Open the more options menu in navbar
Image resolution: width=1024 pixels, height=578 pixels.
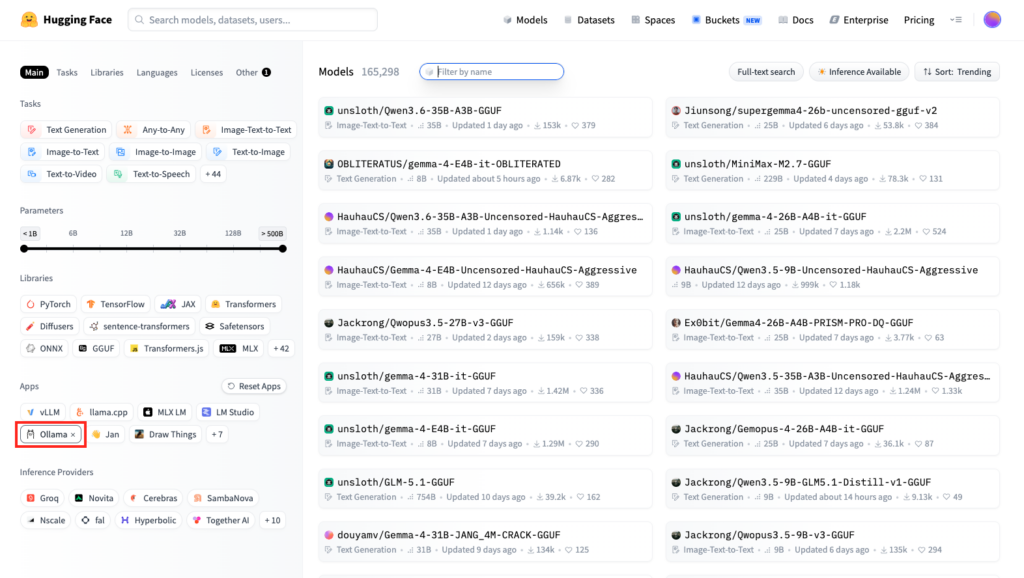point(956,20)
